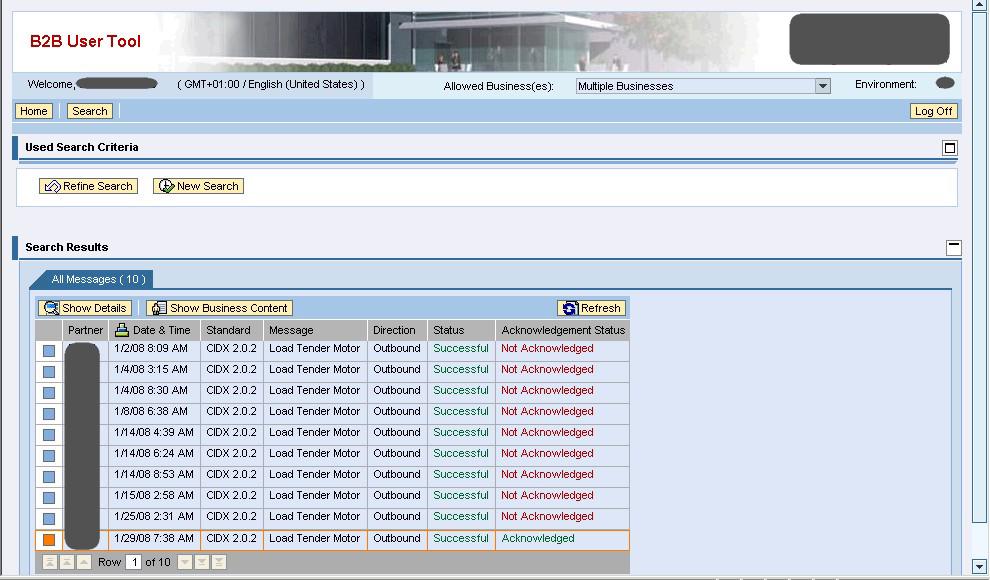Click the Show Business Content icon
The width and height of the screenshot is (990, 580).
pos(158,308)
